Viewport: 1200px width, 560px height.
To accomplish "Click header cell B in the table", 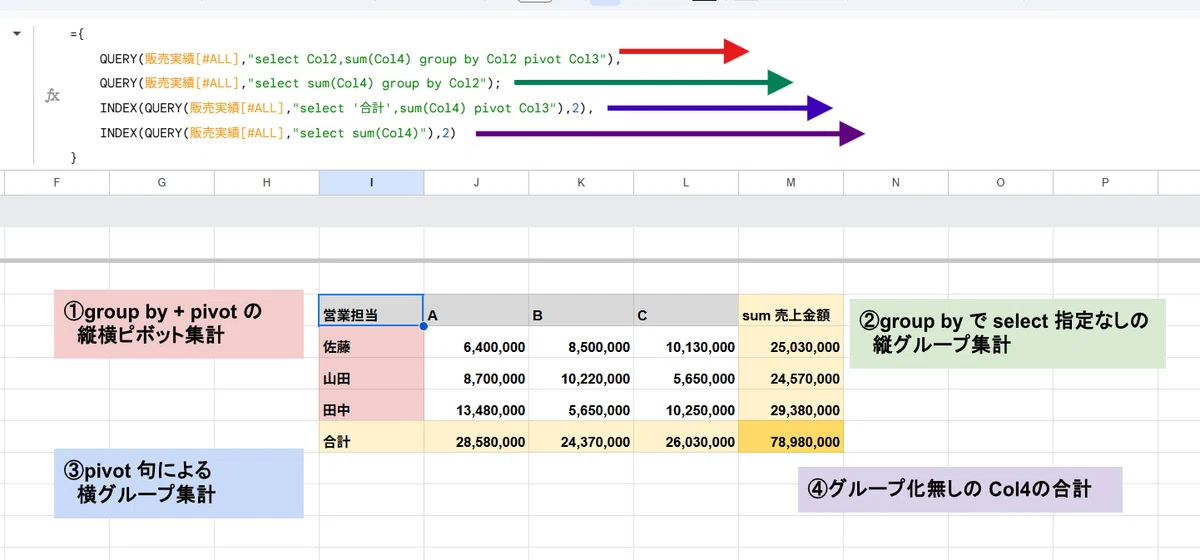I will click(x=581, y=311).
